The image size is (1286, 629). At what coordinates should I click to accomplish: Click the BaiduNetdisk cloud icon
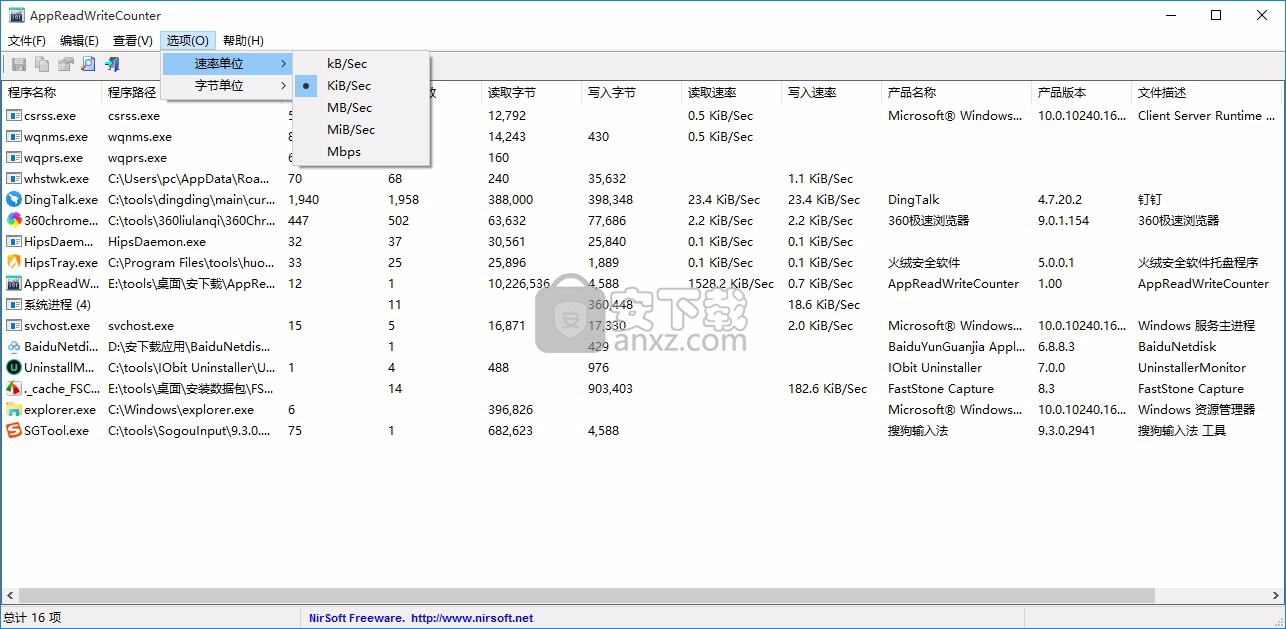coord(14,347)
